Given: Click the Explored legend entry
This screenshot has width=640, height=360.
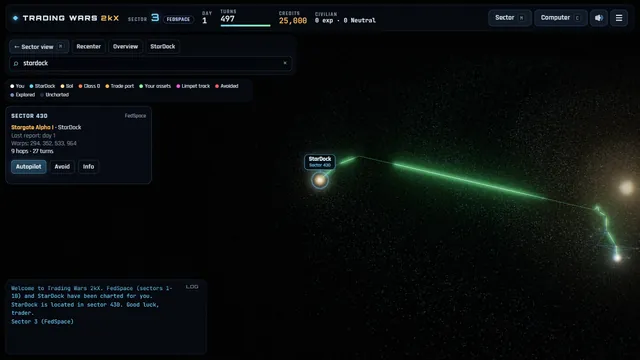Looking at the screenshot, I should (x=22, y=95).
